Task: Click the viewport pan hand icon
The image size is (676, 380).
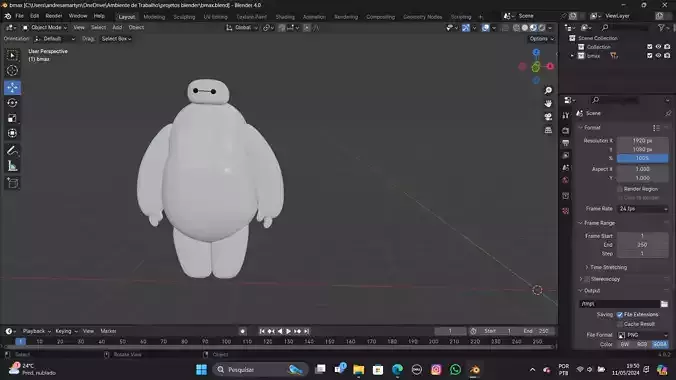Action: [x=548, y=104]
